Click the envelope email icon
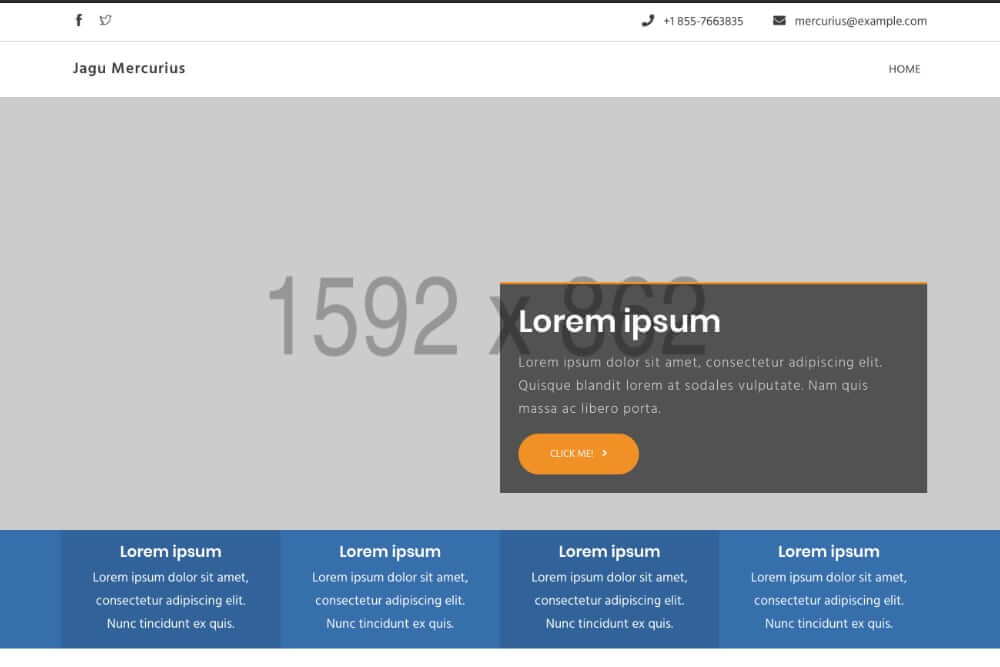The image size is (1000, 667). [x=779, y=21]
